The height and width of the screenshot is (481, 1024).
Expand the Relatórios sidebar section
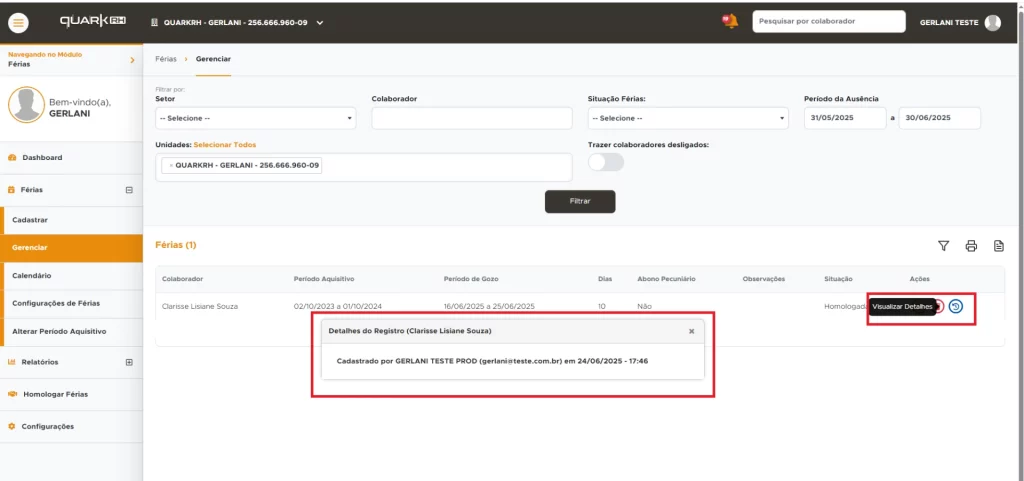click(x=128, y=362)
